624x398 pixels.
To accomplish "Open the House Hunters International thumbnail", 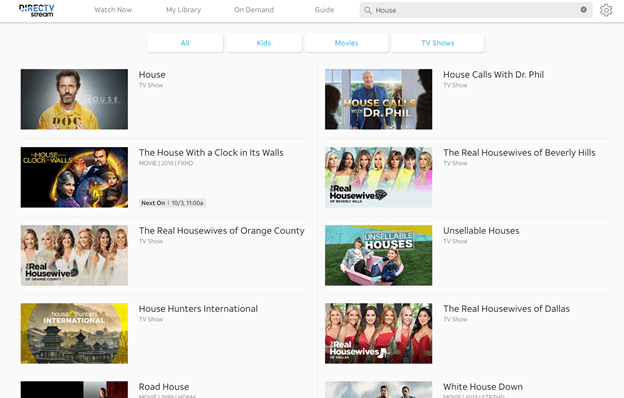I will point(74,333).
